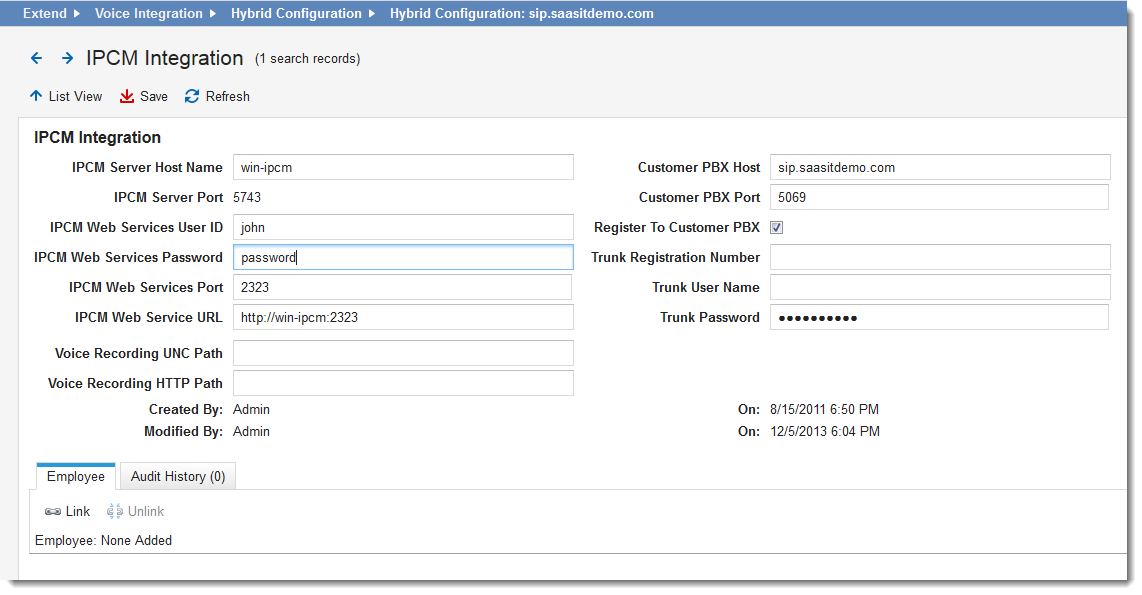
Task: Uncheck Register To Customer PBX
Action: 777,227
